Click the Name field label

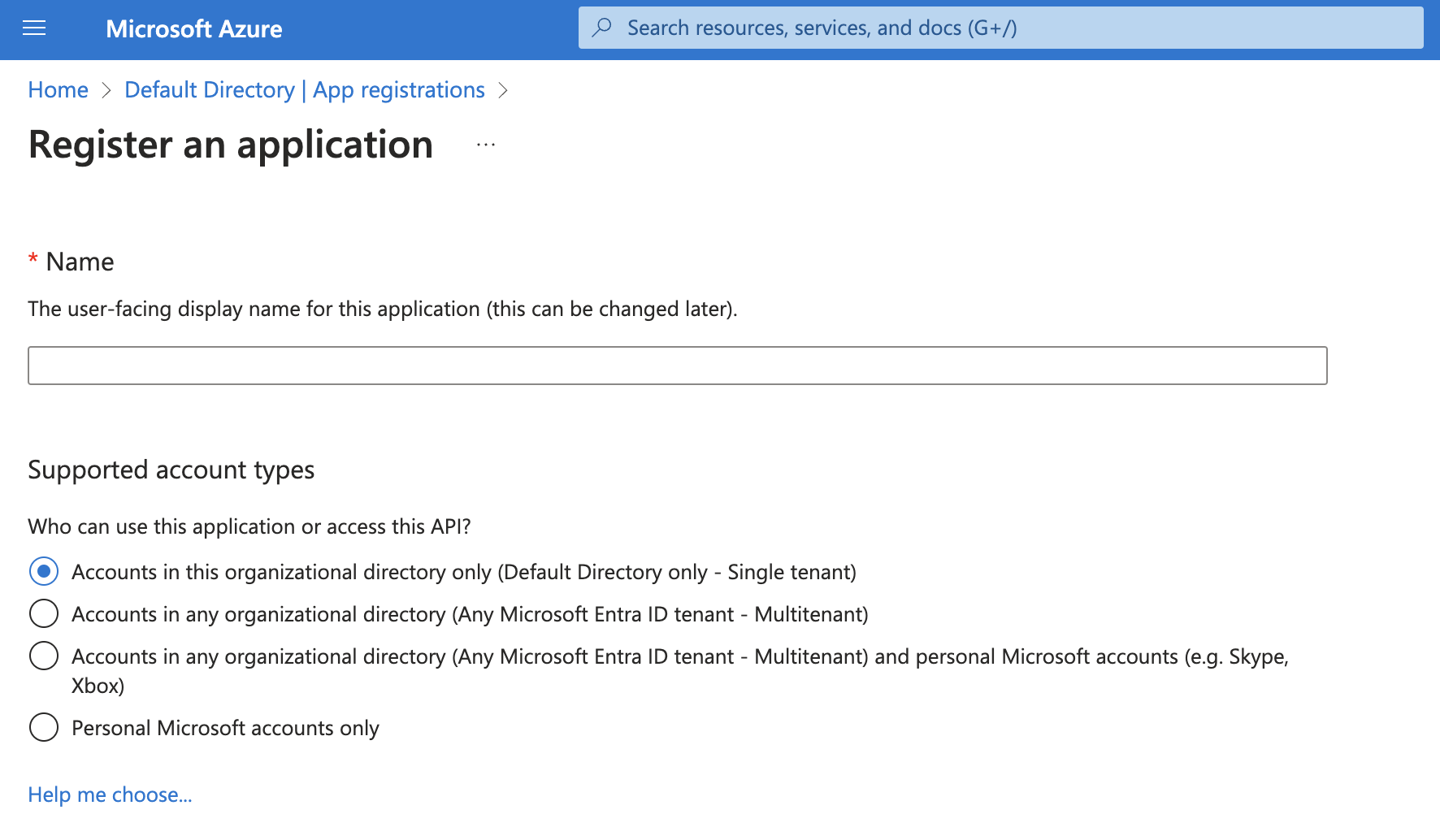click(80, 262)
